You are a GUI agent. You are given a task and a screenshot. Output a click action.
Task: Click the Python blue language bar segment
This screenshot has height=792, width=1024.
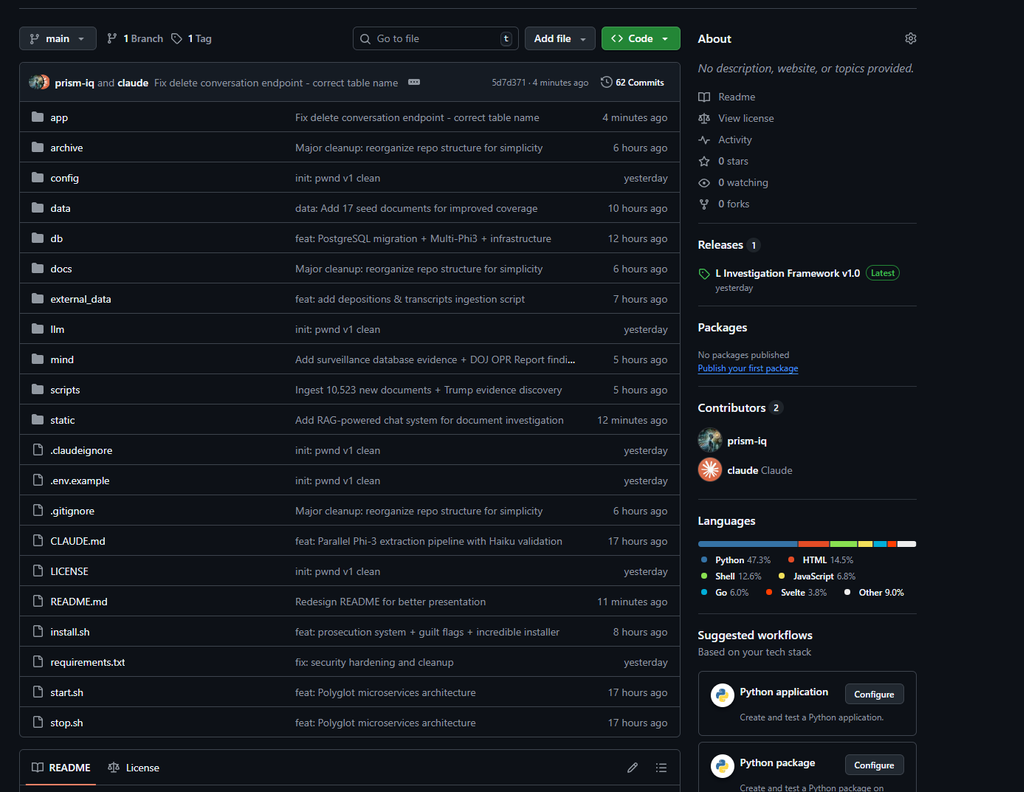click(x=747, y=544)
